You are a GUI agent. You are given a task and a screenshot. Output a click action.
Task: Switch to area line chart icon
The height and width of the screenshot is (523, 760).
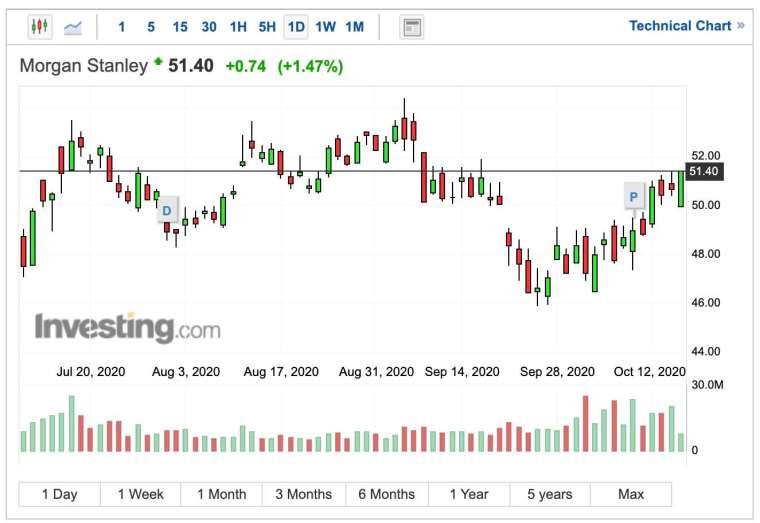click(73, 27)
